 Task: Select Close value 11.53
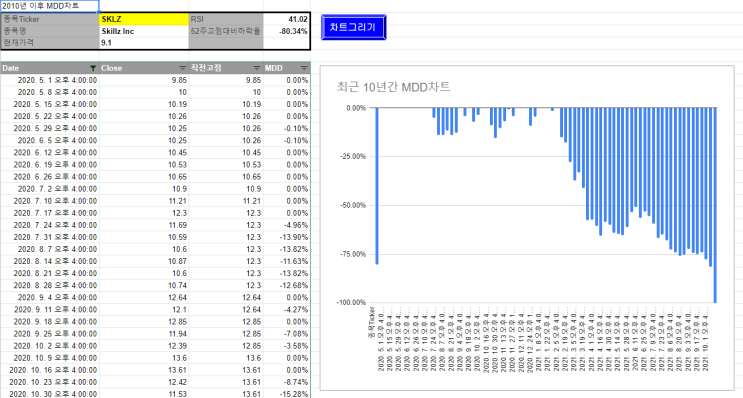coord(144,394)
